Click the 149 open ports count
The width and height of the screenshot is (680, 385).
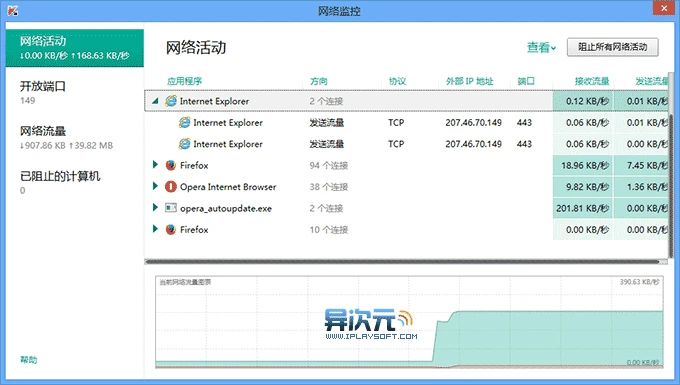[27, 101]
